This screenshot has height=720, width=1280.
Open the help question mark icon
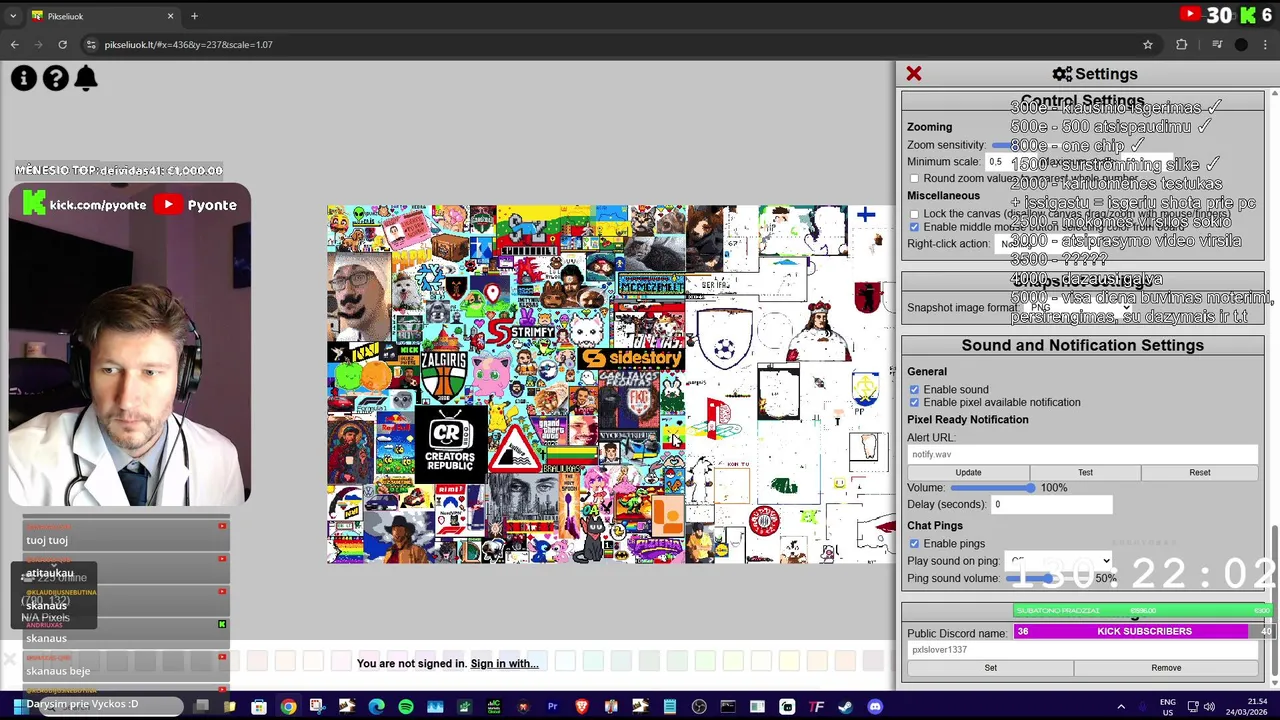[56, 78]
